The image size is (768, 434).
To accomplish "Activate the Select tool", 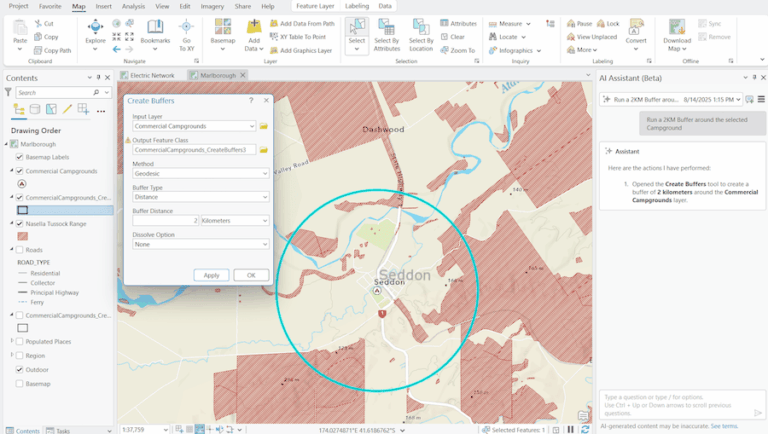I will point(357,32).
